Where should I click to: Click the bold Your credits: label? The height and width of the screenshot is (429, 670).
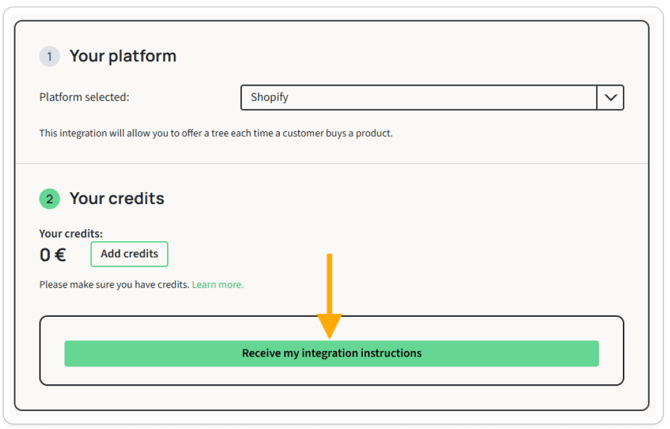[x=71, y=234]
